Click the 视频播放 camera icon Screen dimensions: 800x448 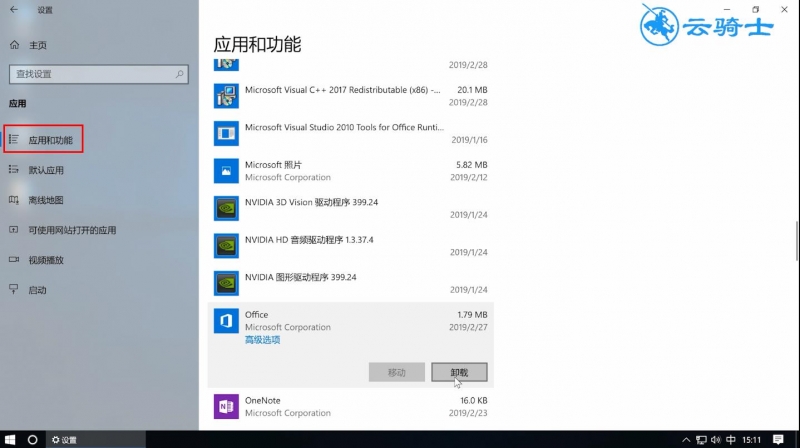point(14,260)
